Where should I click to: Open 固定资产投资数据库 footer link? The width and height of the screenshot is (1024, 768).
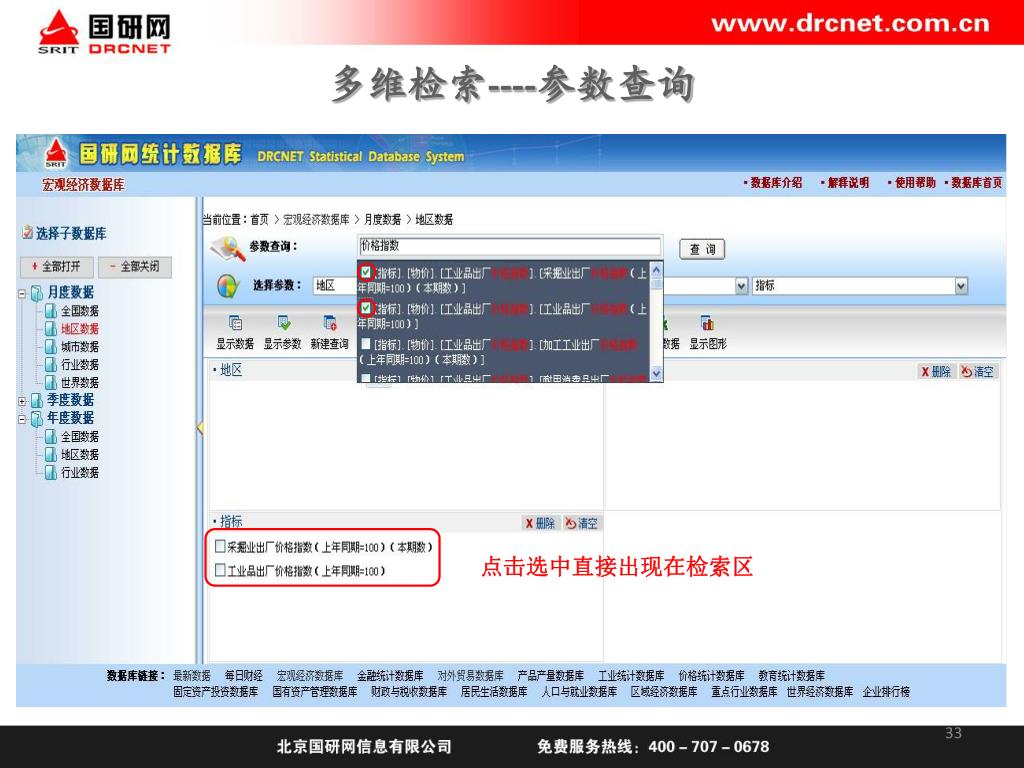(216, 692)
